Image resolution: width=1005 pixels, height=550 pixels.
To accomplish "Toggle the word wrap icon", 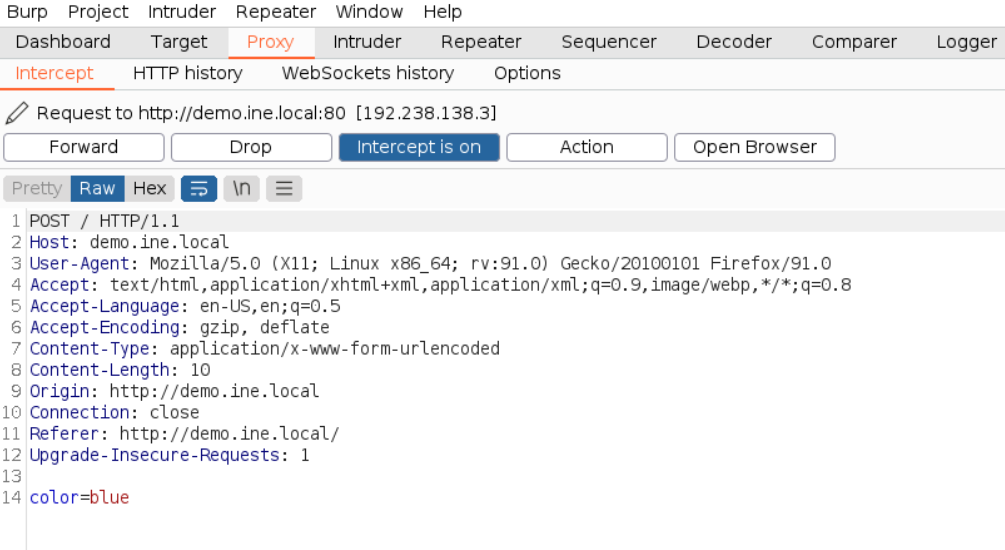I will click(x=199, y=188).
